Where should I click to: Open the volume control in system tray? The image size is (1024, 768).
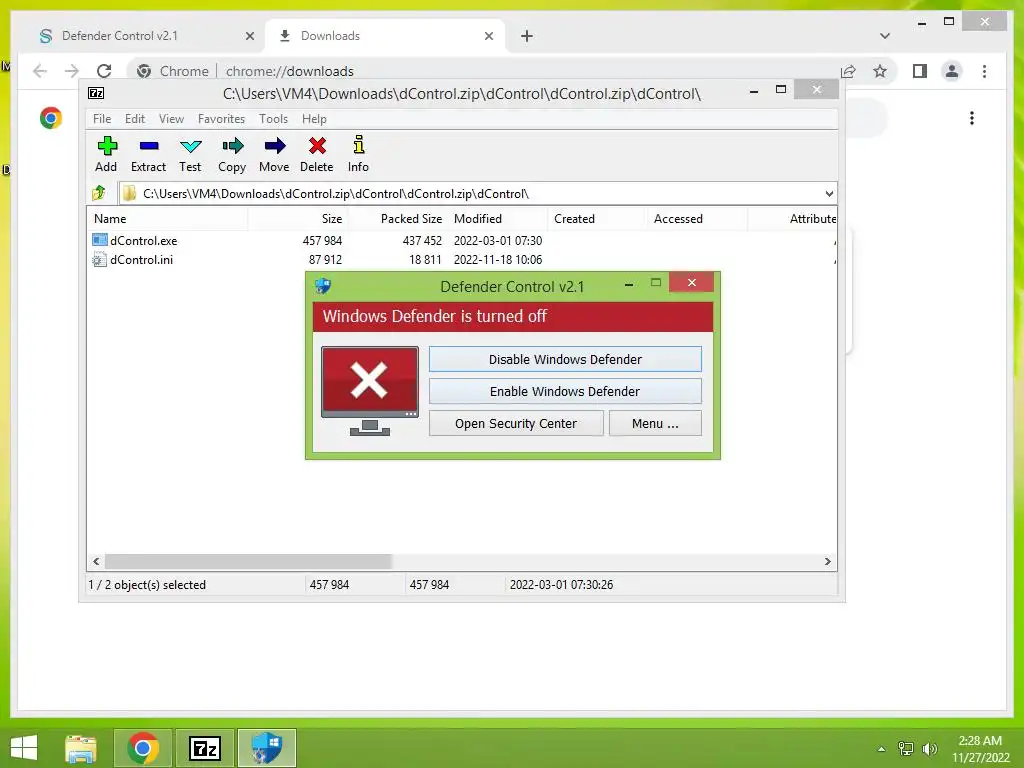click(x=929, y=748)
